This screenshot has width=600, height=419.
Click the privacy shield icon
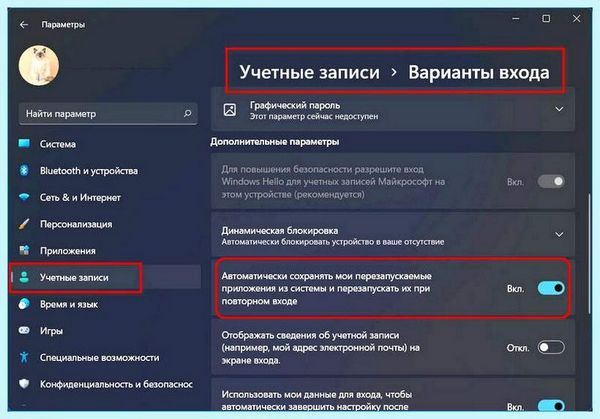(24, 384)
